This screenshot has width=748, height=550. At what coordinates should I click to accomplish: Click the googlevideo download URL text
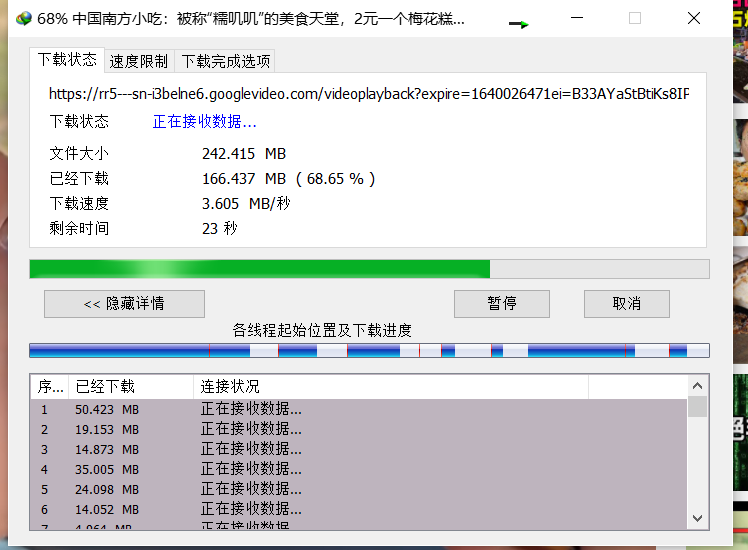pyautogui.click(x=369, y=94)
